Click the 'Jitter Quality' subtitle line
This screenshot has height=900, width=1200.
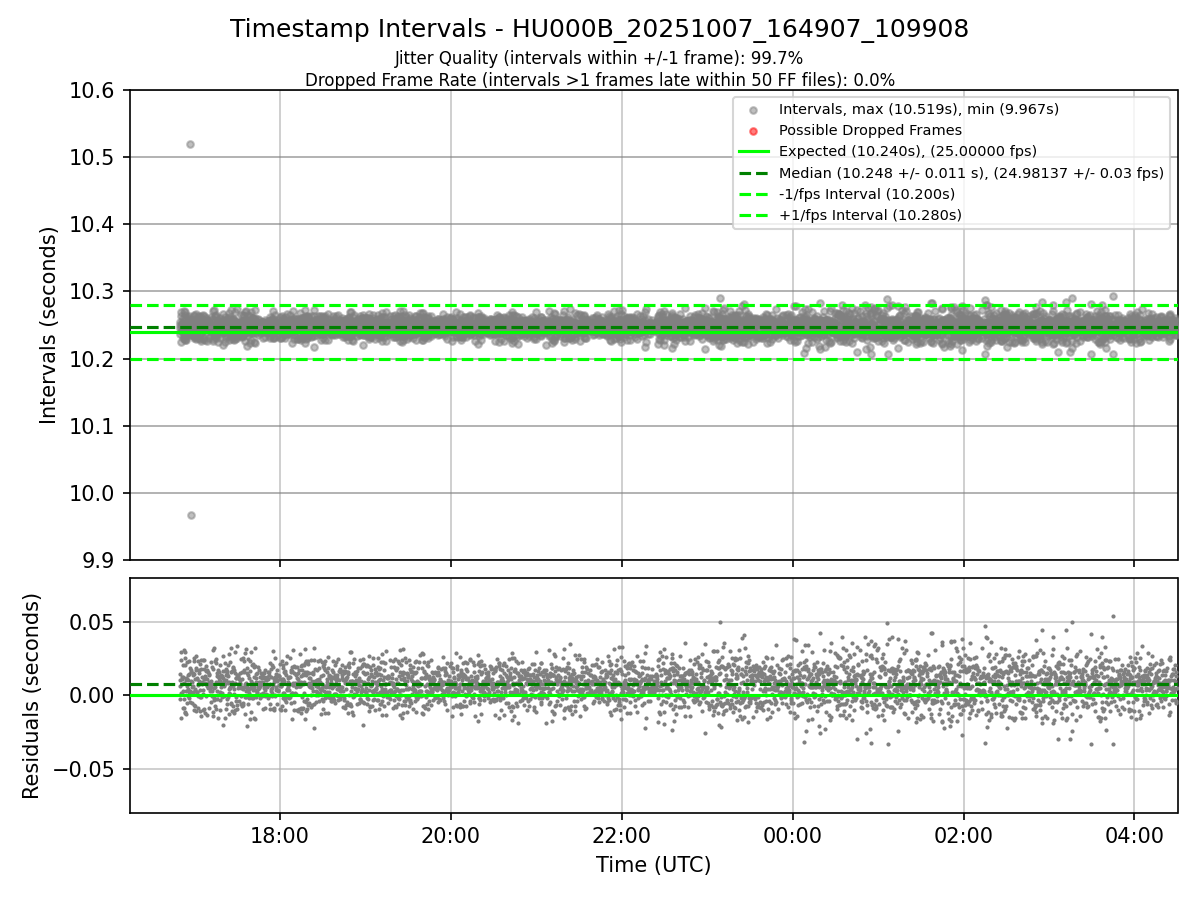[599, 58]
